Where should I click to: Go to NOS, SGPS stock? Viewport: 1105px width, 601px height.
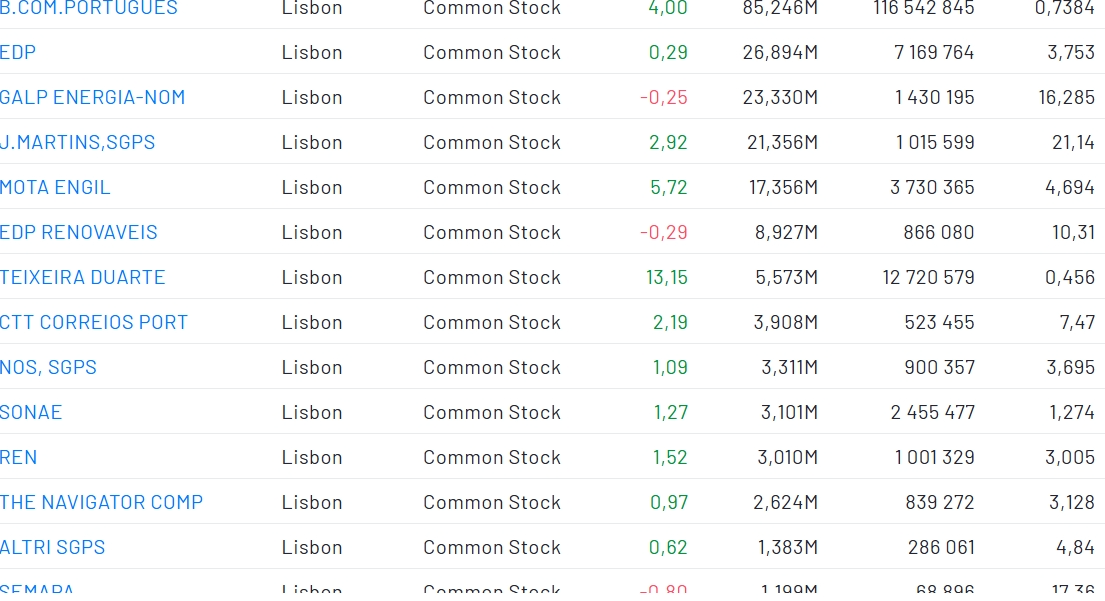pyautogui.click(x=48, y=367)
